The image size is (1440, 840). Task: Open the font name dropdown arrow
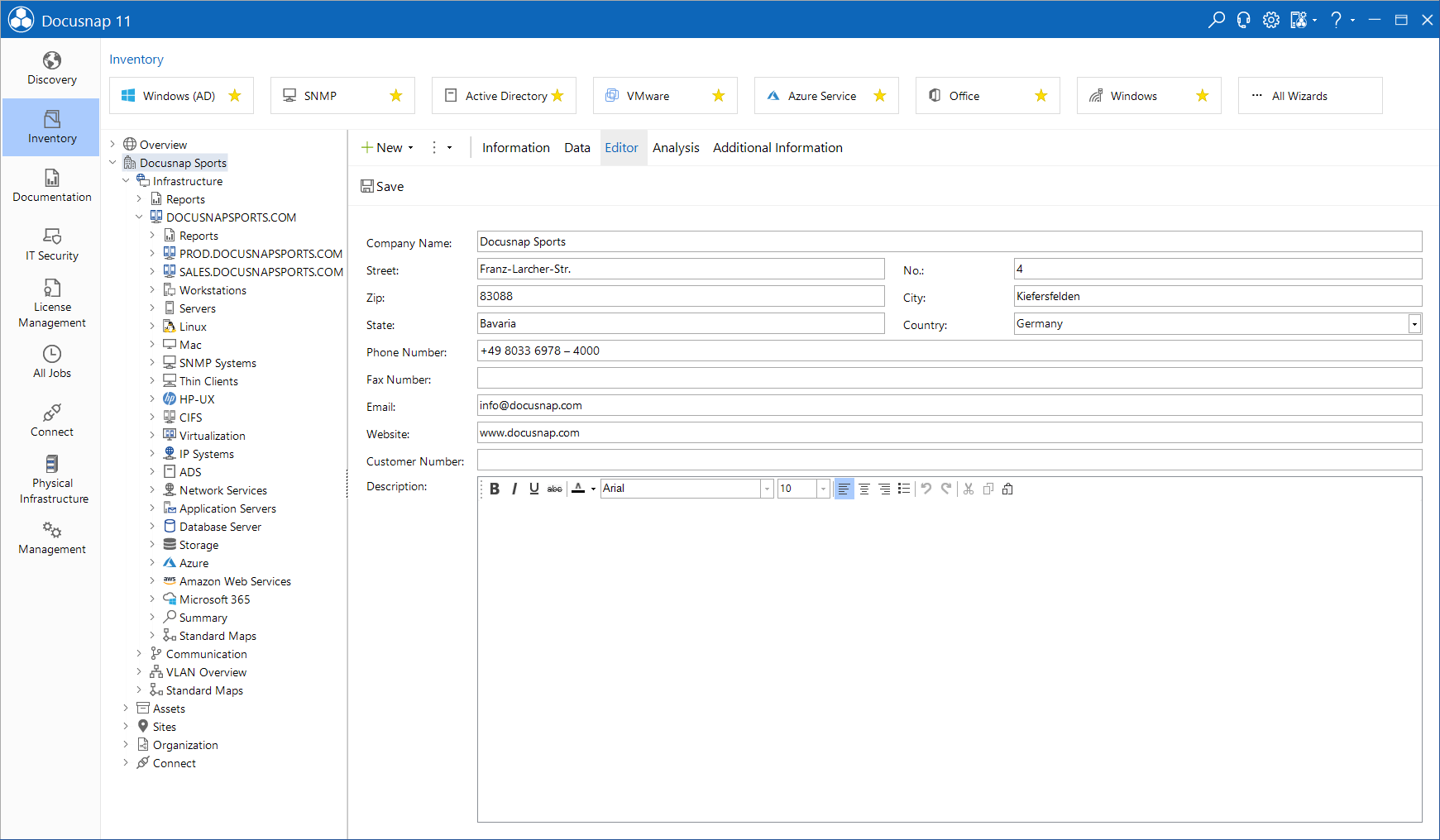(x=767, y=489)
